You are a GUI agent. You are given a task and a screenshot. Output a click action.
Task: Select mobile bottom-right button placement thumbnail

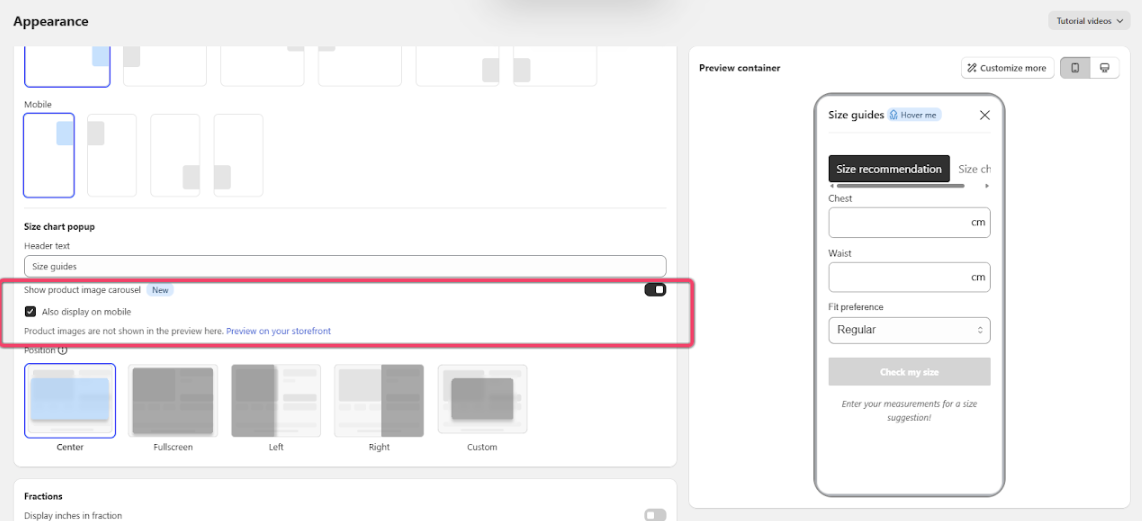coord(175,155)
